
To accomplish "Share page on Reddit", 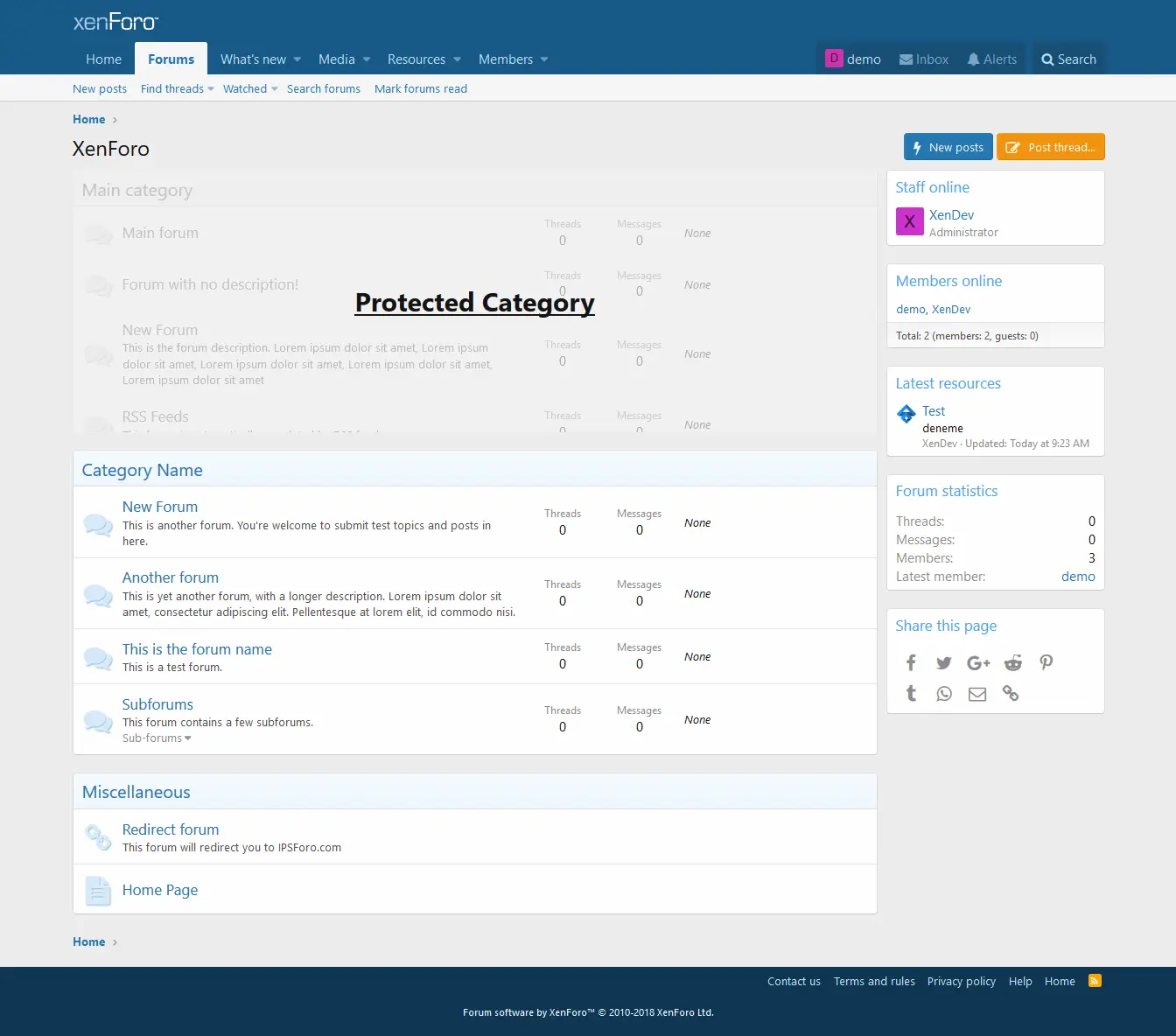I will tap(1012, 662).
